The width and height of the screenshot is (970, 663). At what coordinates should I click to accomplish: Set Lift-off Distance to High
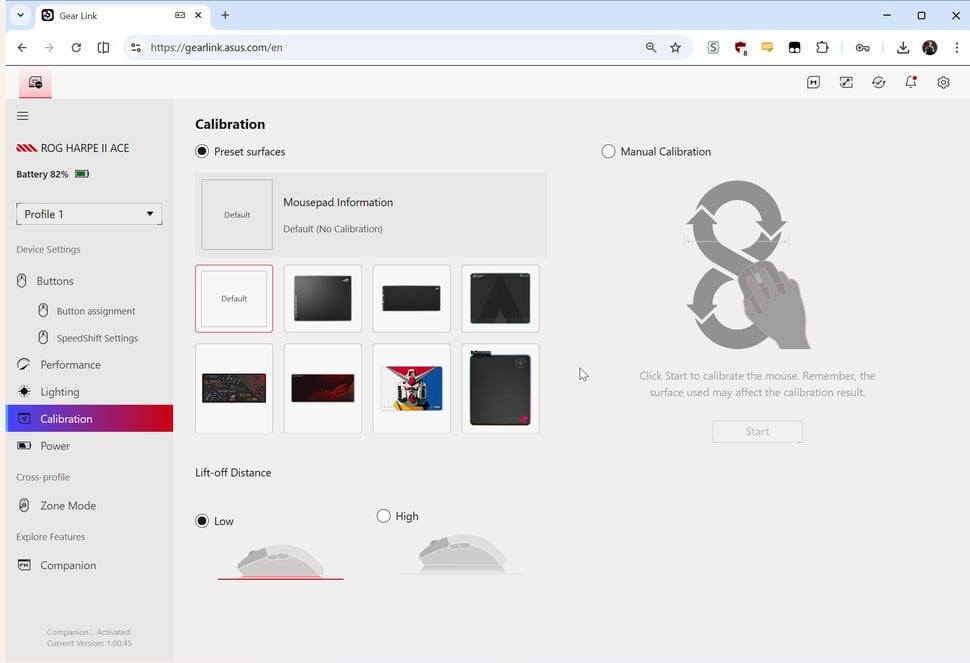(x=384, y=516)
